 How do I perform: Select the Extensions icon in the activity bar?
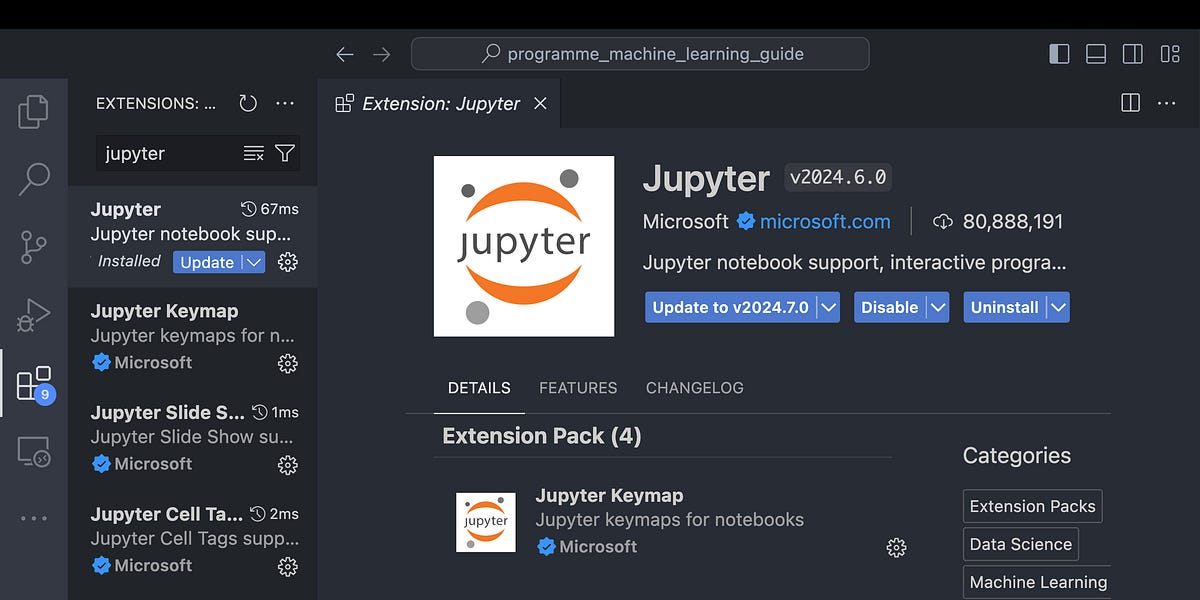[33, 382]
